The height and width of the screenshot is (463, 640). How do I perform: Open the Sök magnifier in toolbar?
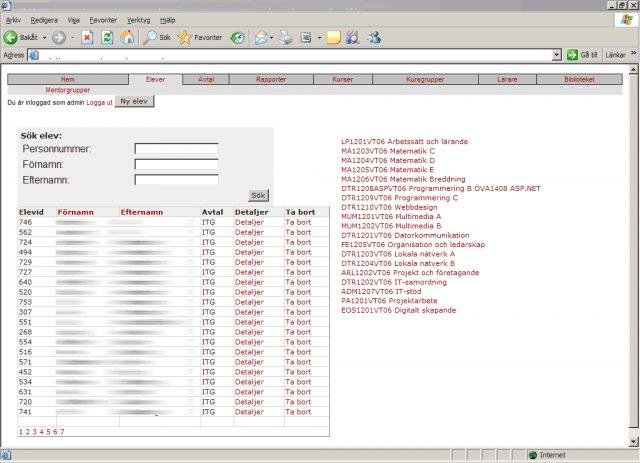150,37
